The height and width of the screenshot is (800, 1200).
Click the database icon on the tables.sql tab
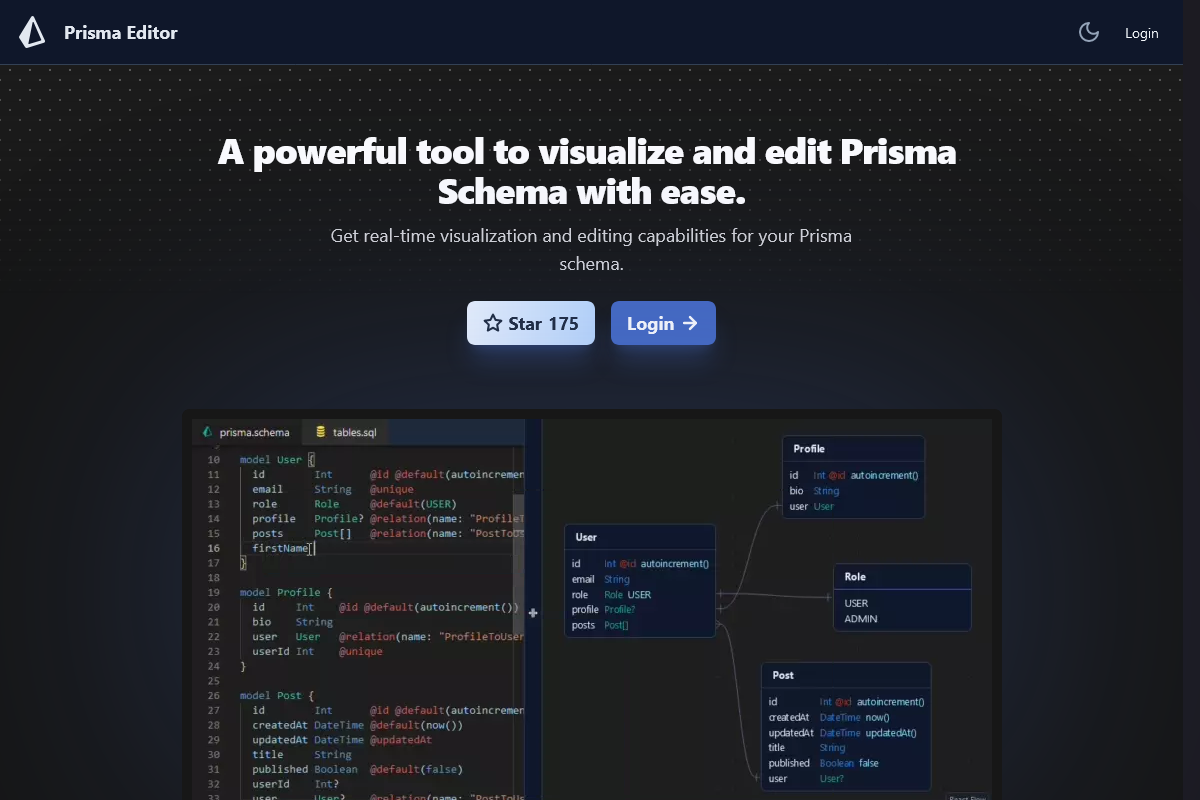318,431
